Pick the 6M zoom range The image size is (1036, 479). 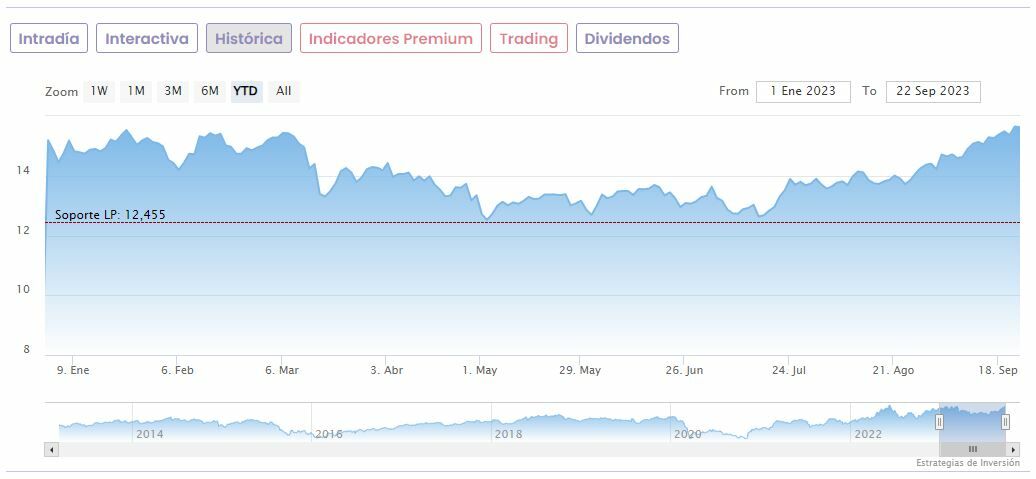[x=209, y=91]
